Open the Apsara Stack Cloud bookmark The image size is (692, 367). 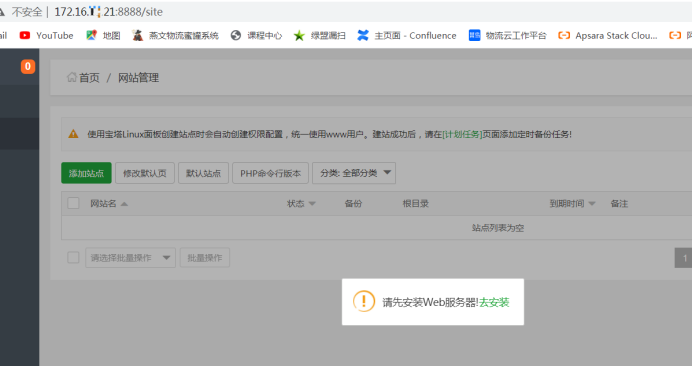[608, 36]
